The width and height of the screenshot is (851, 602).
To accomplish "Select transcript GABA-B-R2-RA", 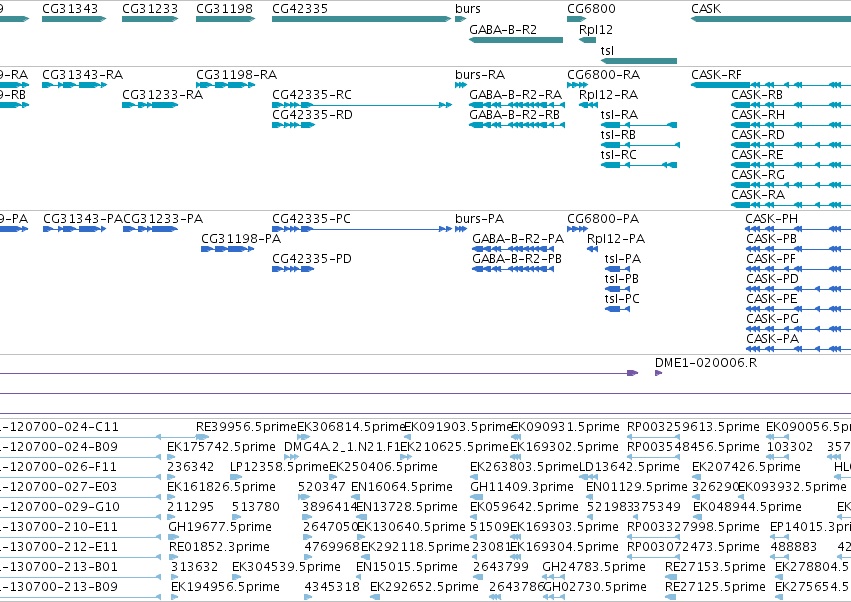I will click(517, 105).
